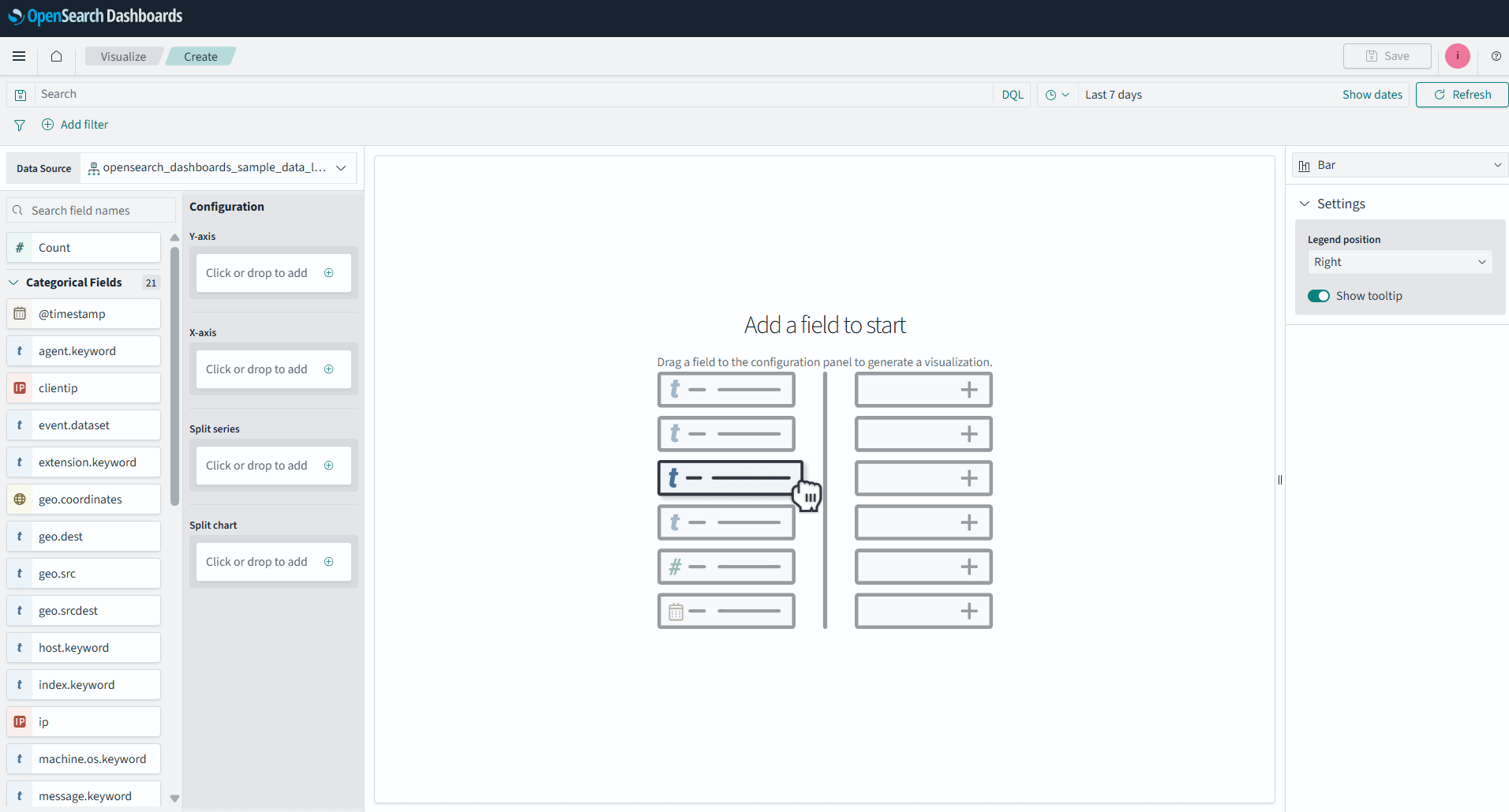Open the data source dropdown
Viewport: 1509px width, 812px height.
[341, 167]
